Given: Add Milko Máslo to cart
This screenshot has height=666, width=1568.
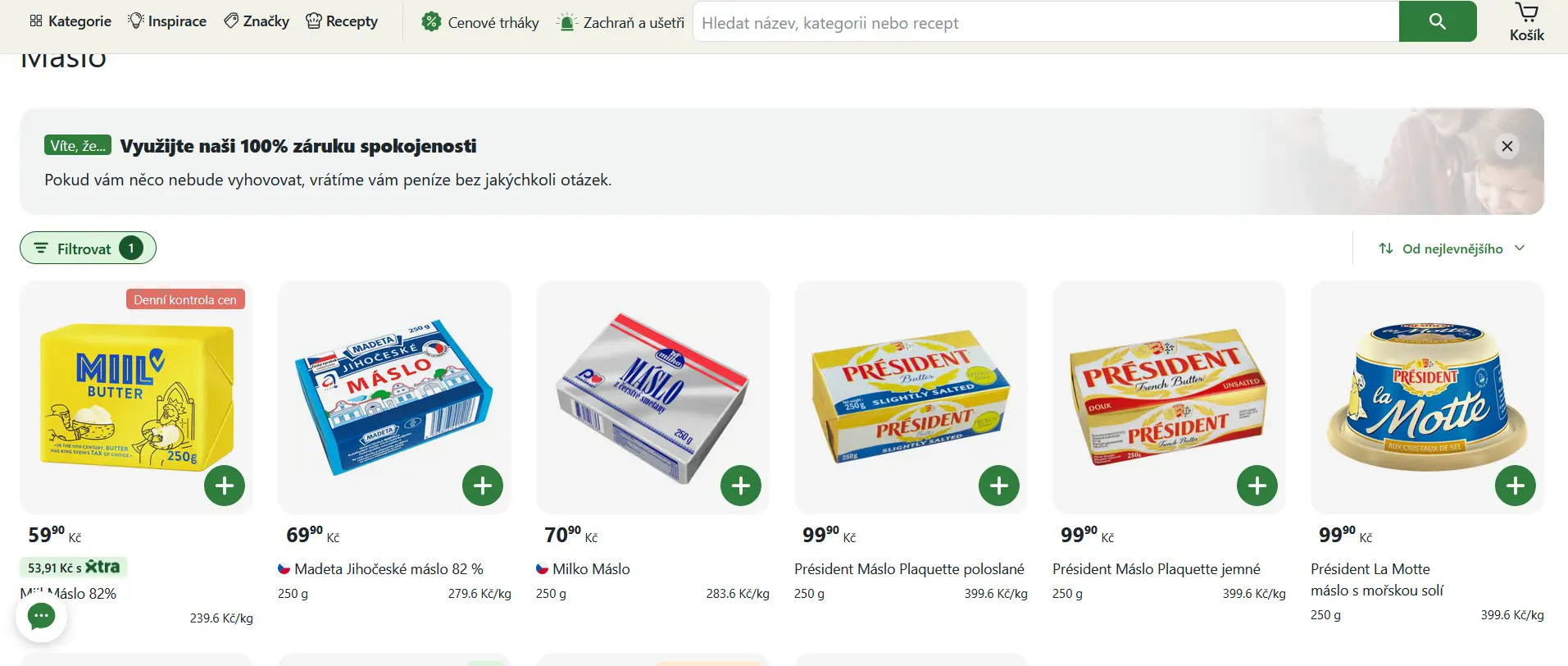Looking at the screenshot, I should 741,486.
